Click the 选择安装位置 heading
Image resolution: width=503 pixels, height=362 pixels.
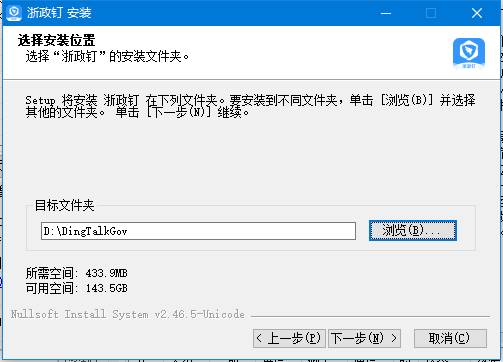(57, 41)
